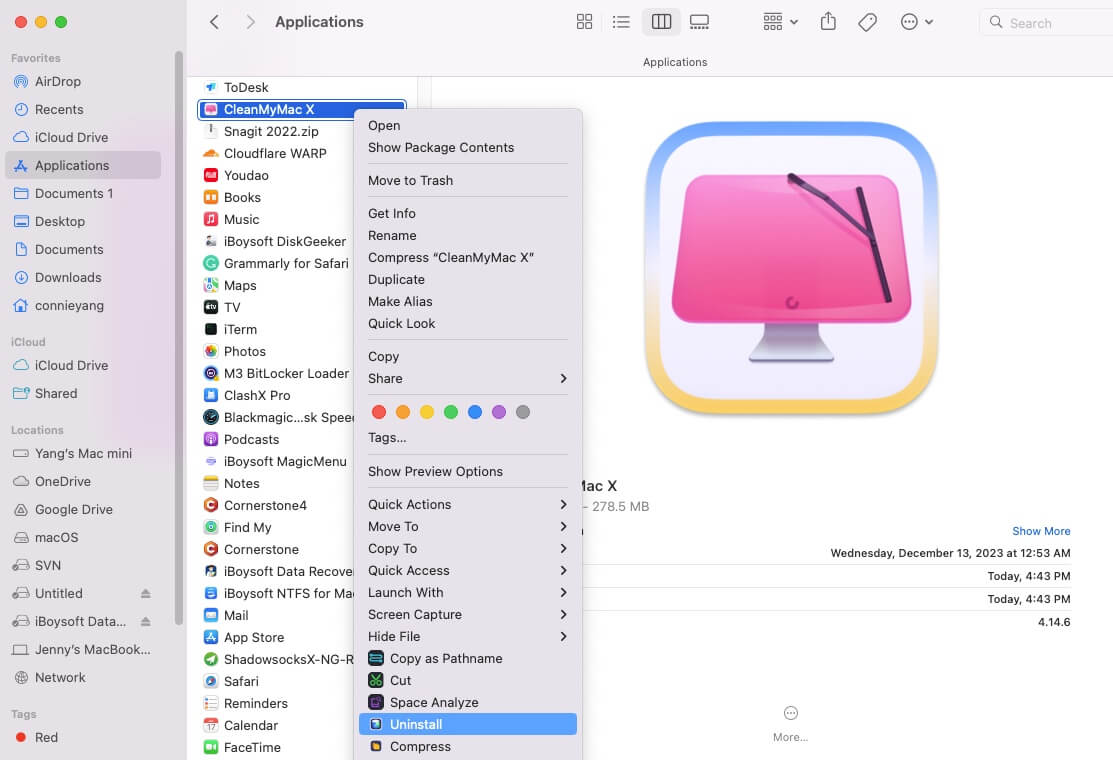Expand the Quick Access submenu

[x=468, y=571]
